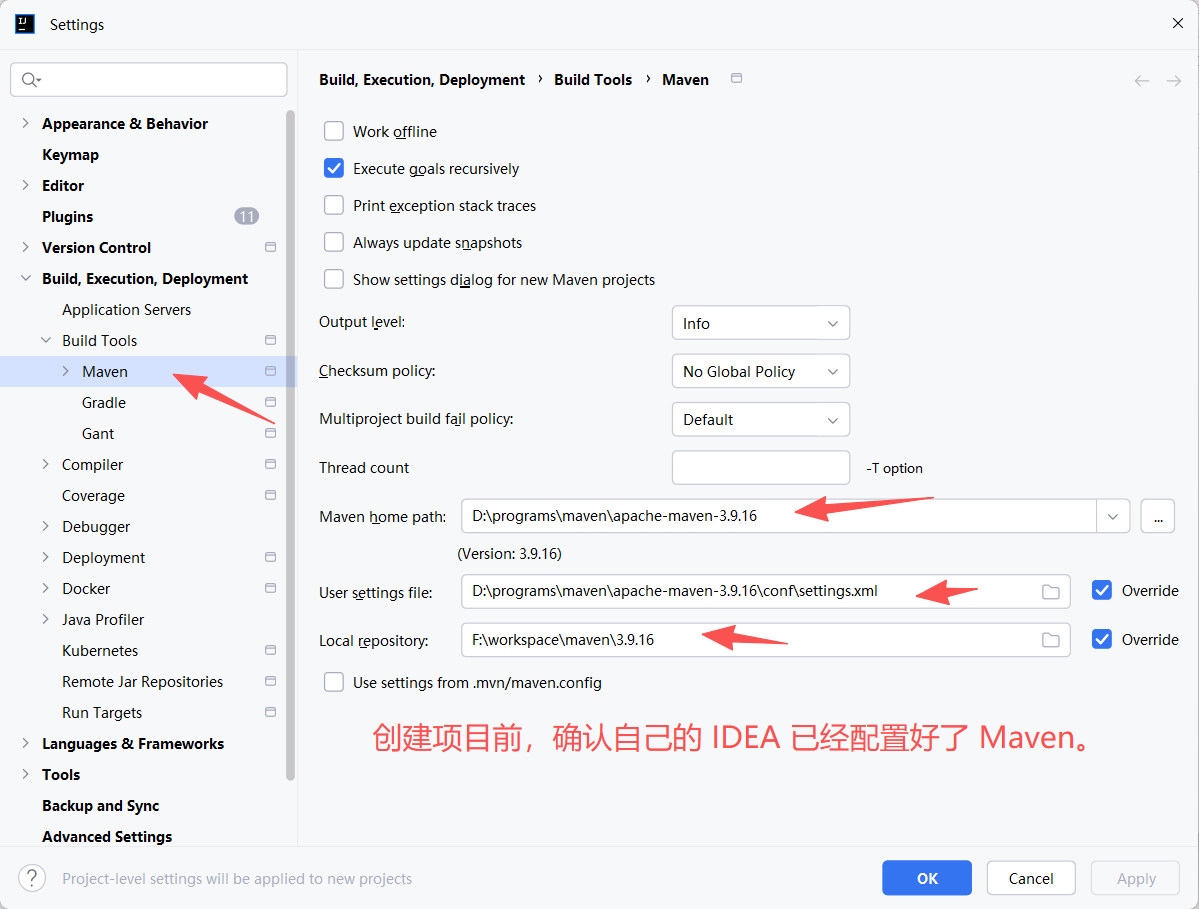The height and width of the screenshot is (909, 1199).
Task: Open Advanced Settings page
Action: [107, 836]
